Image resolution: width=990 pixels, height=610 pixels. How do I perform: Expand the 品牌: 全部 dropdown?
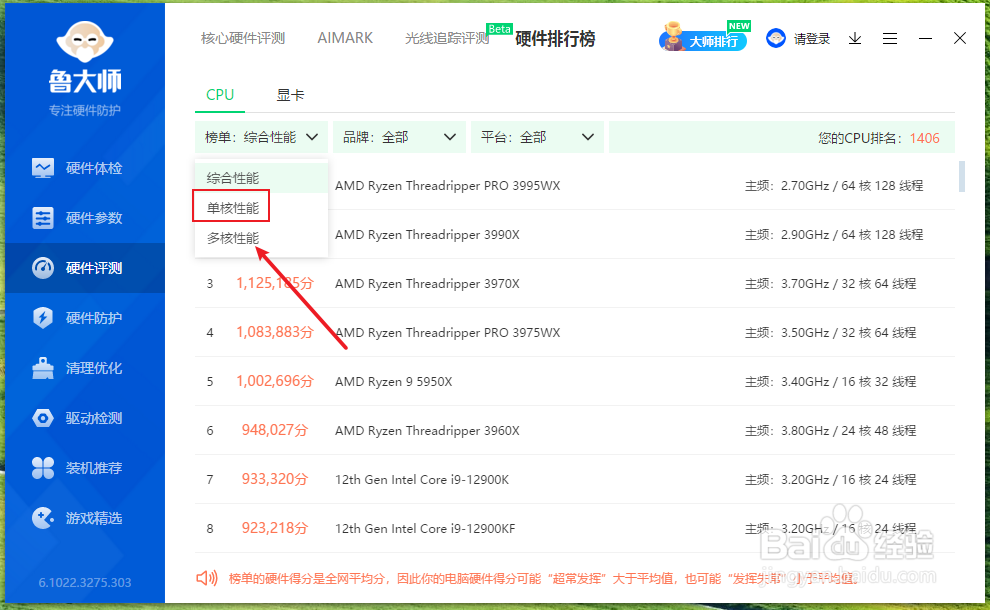tap(399, 137)
